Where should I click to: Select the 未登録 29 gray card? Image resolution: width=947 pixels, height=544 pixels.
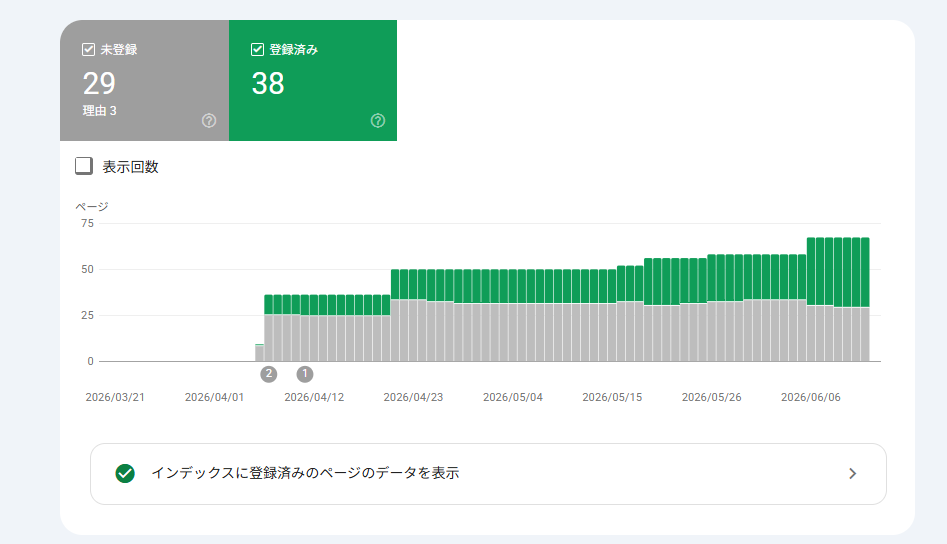pyautogui.click(x=144, y=80)
